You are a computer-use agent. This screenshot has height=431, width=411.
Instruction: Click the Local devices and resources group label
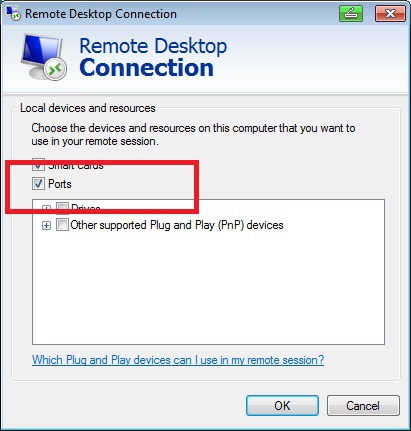point(88,108)
